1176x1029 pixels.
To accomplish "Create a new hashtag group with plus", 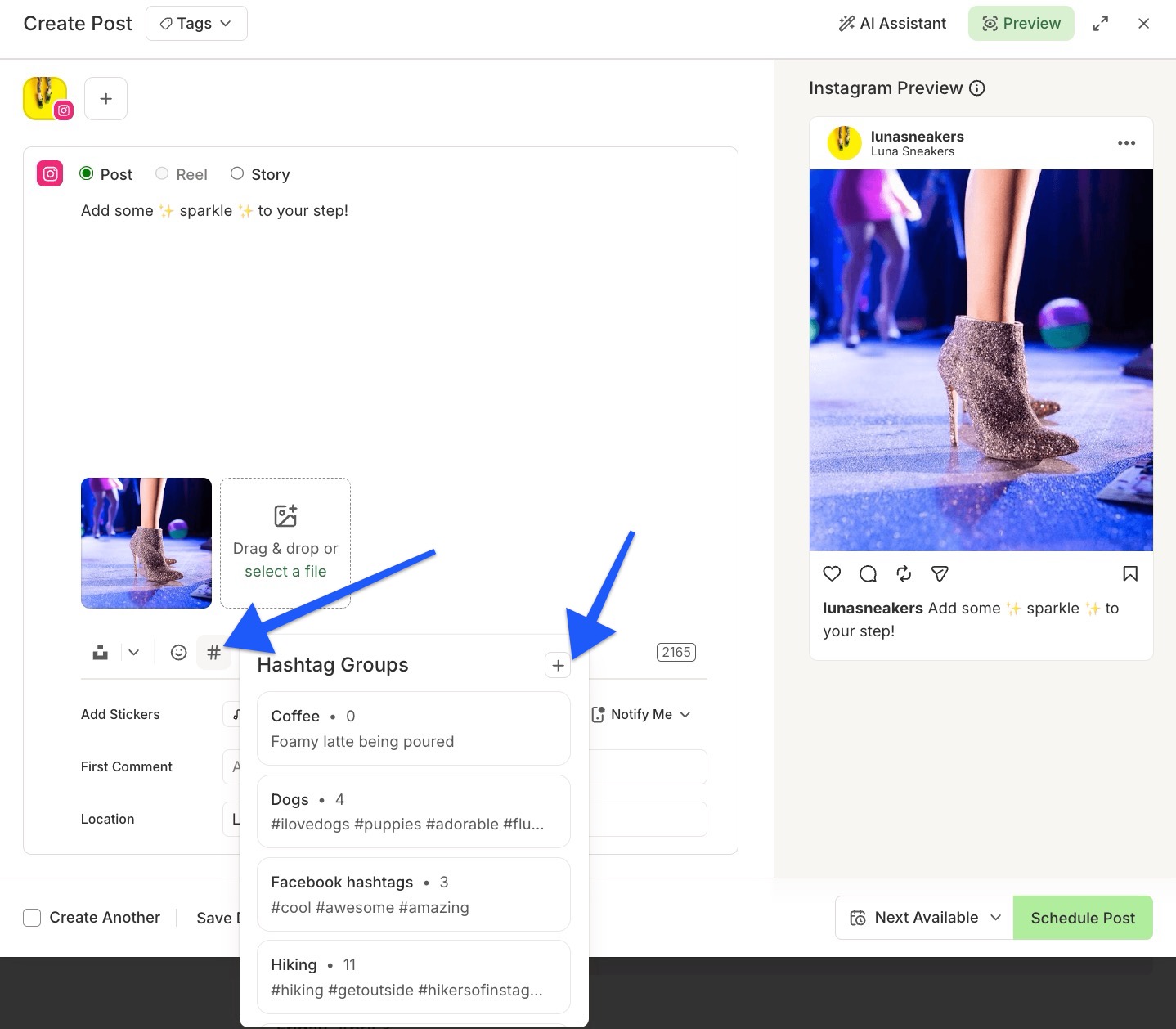I will click(x=558, y=666).
